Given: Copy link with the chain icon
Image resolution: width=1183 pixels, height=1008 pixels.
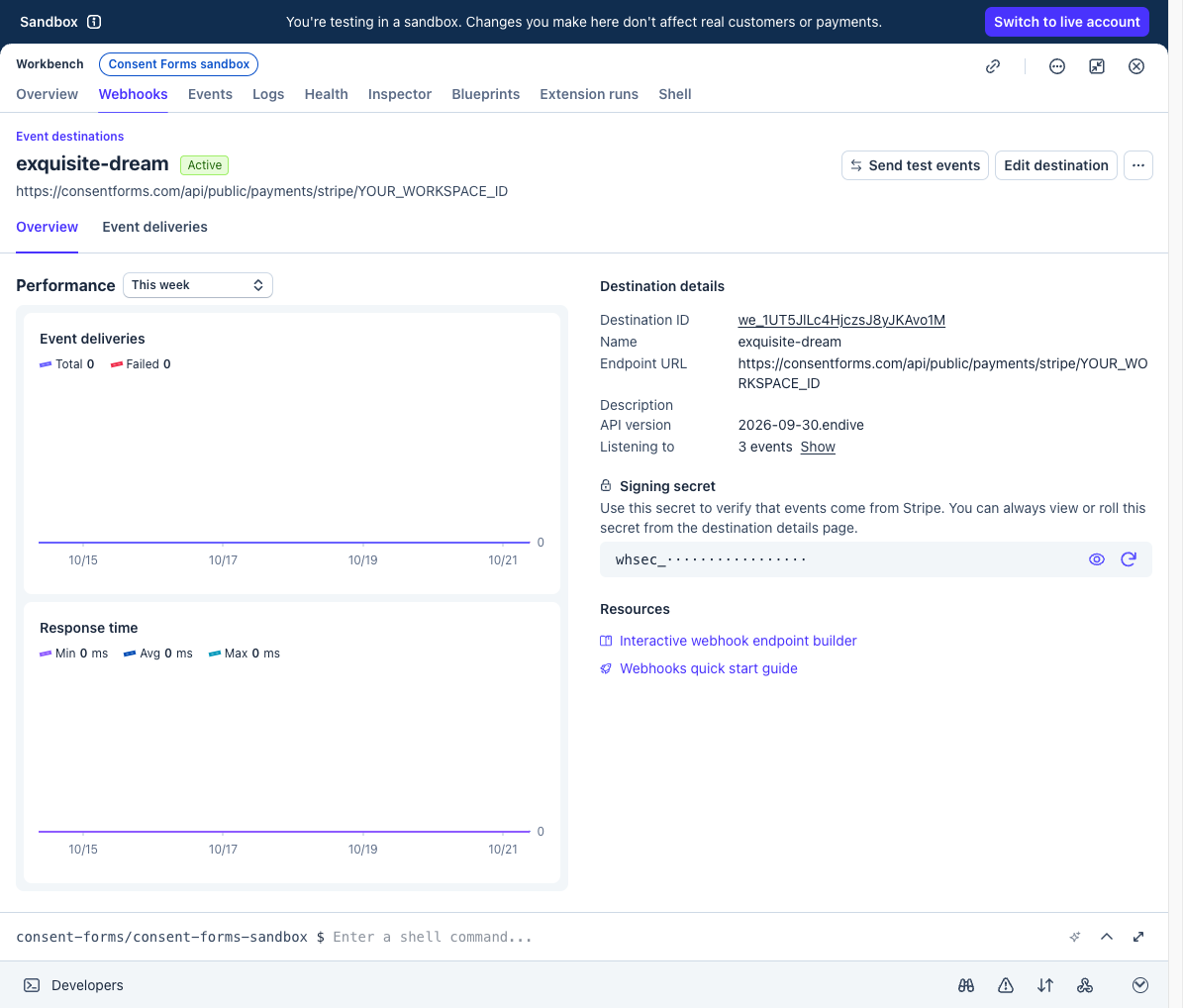Looking at the screenshot, I should click(993, 66).
